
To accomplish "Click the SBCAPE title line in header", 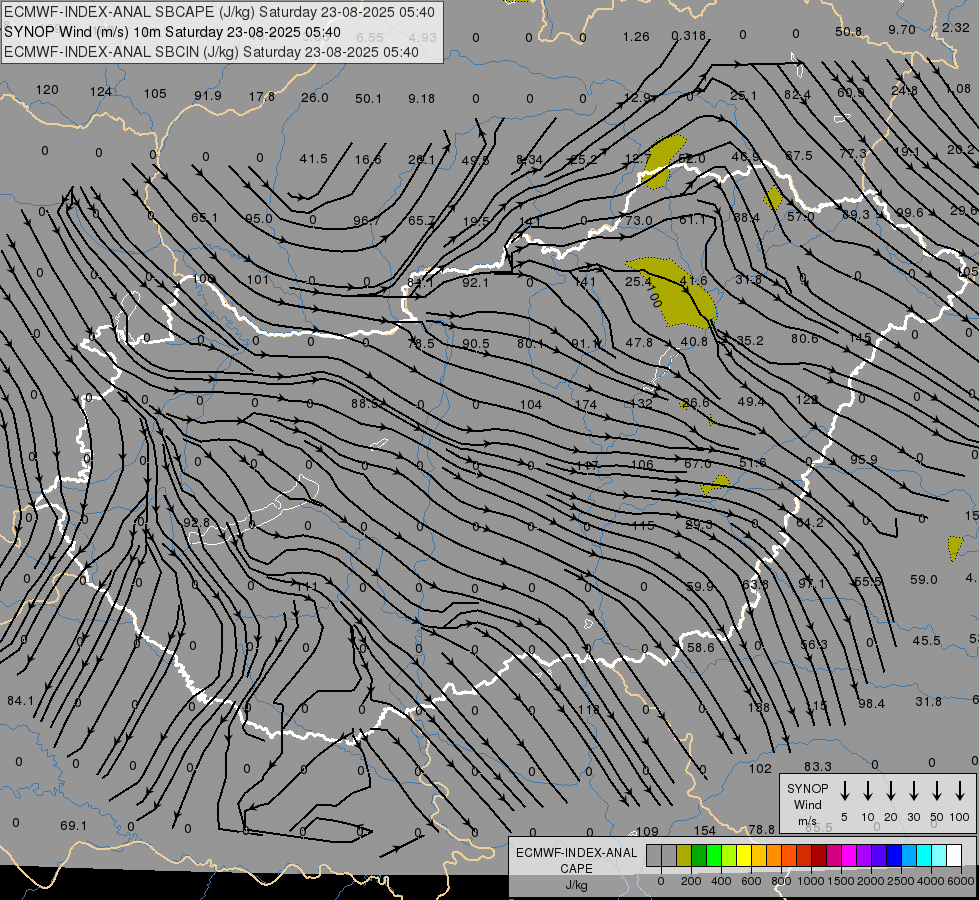I will (219, 12).
